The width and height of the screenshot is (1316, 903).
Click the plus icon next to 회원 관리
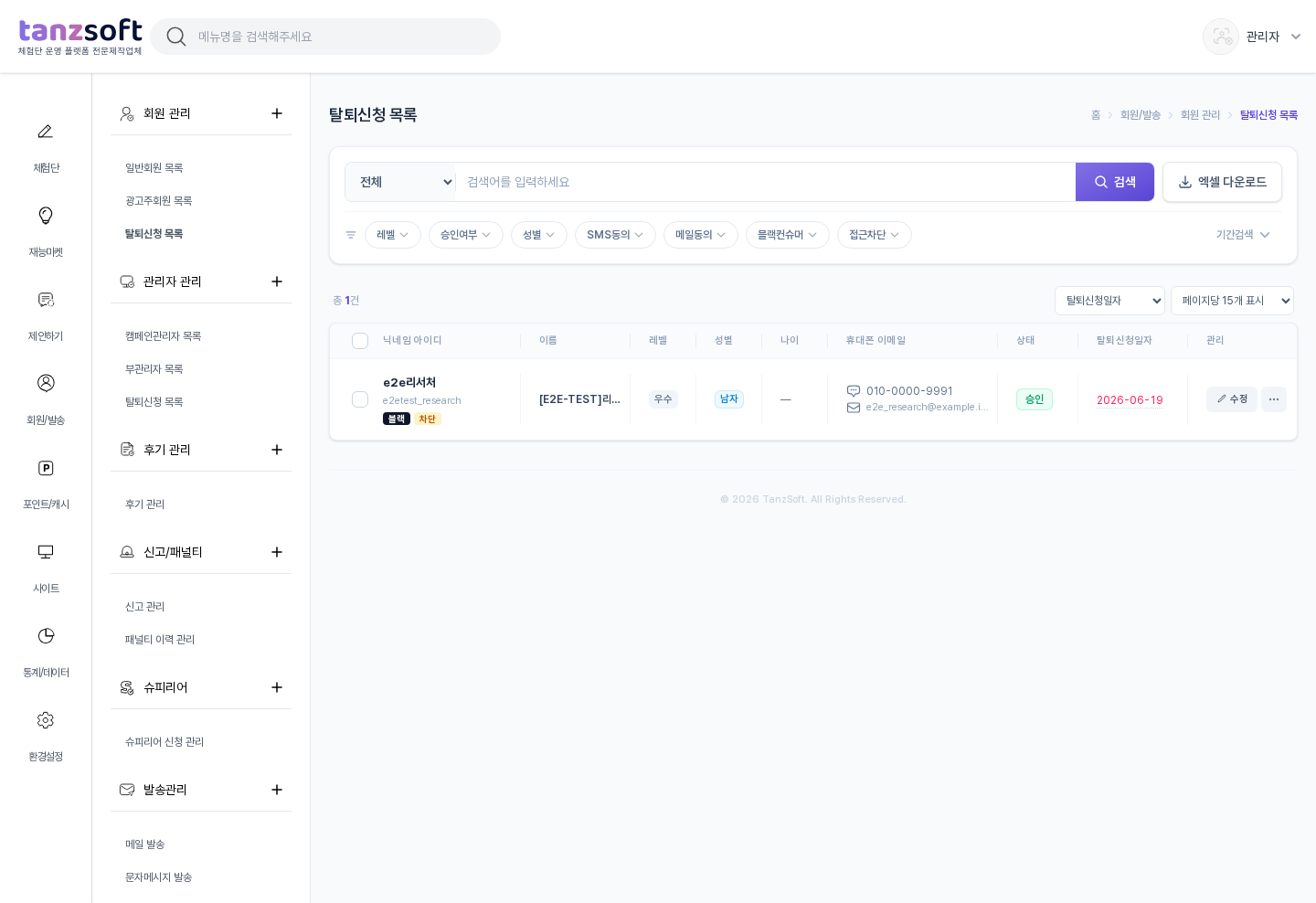point(277,113)
